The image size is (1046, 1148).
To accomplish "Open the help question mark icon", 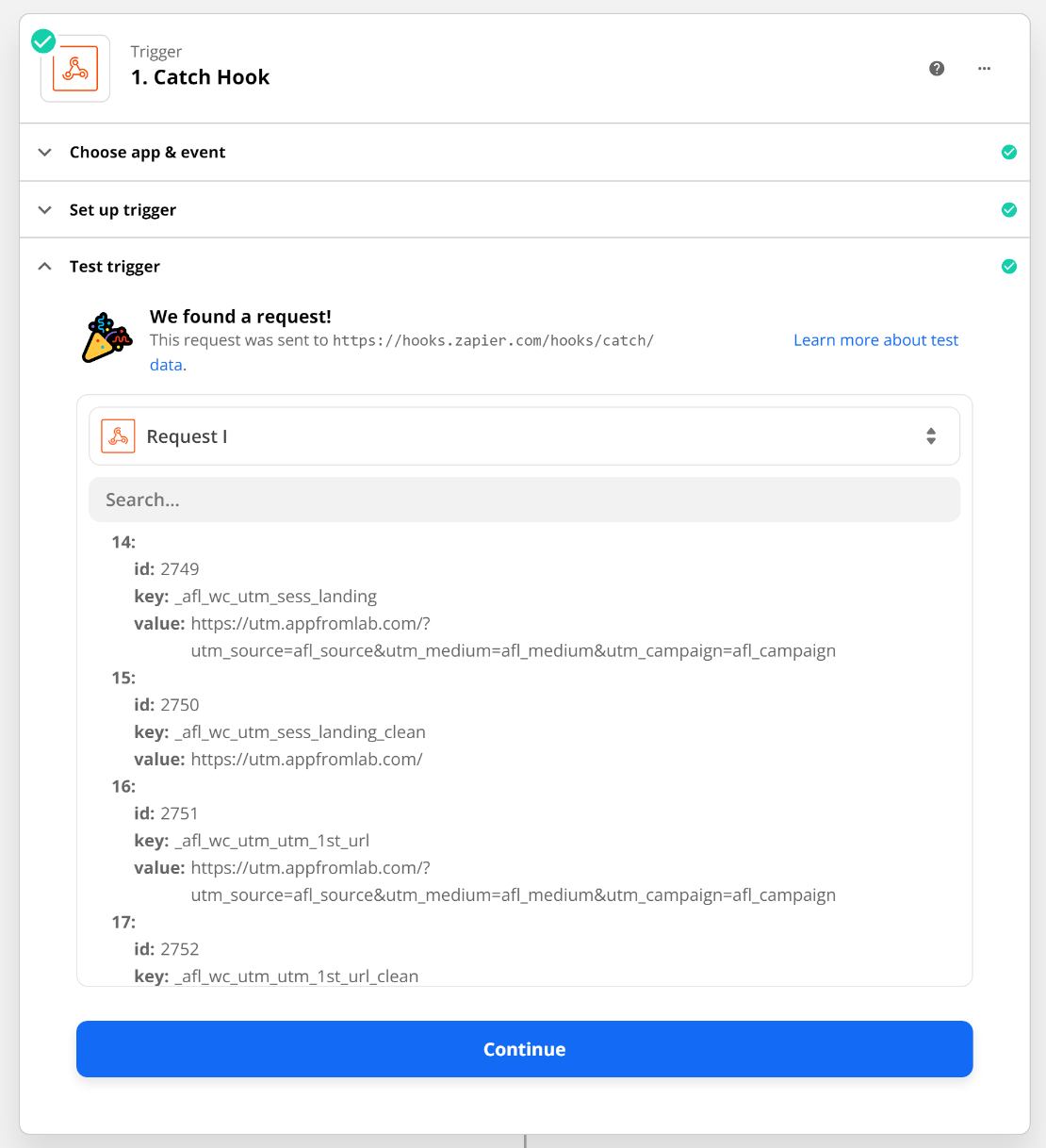I will [936, 68].
